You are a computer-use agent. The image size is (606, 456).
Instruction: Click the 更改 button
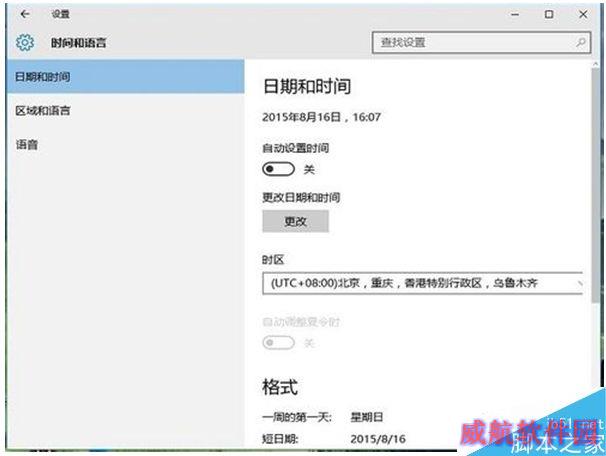pos(295,221)
